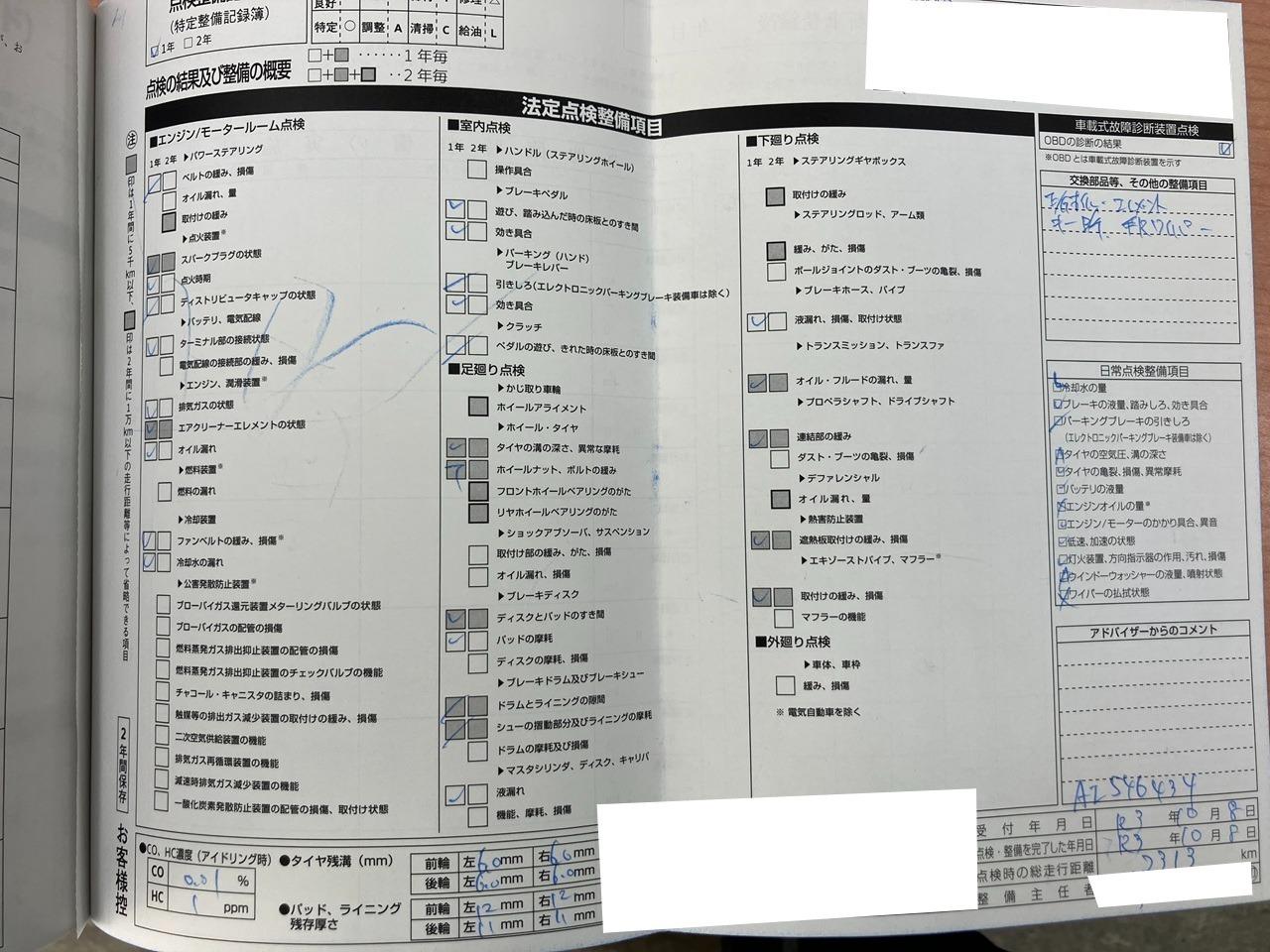
Task: Check the 燃料の漏れ checkbox
Action: (165, 492)
